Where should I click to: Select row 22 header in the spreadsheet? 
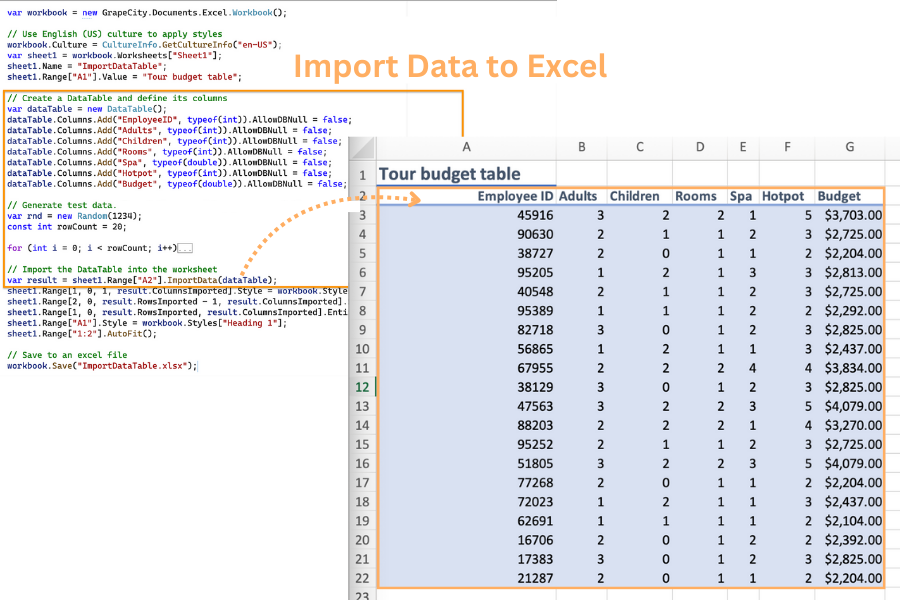click(x=362, y=578)
